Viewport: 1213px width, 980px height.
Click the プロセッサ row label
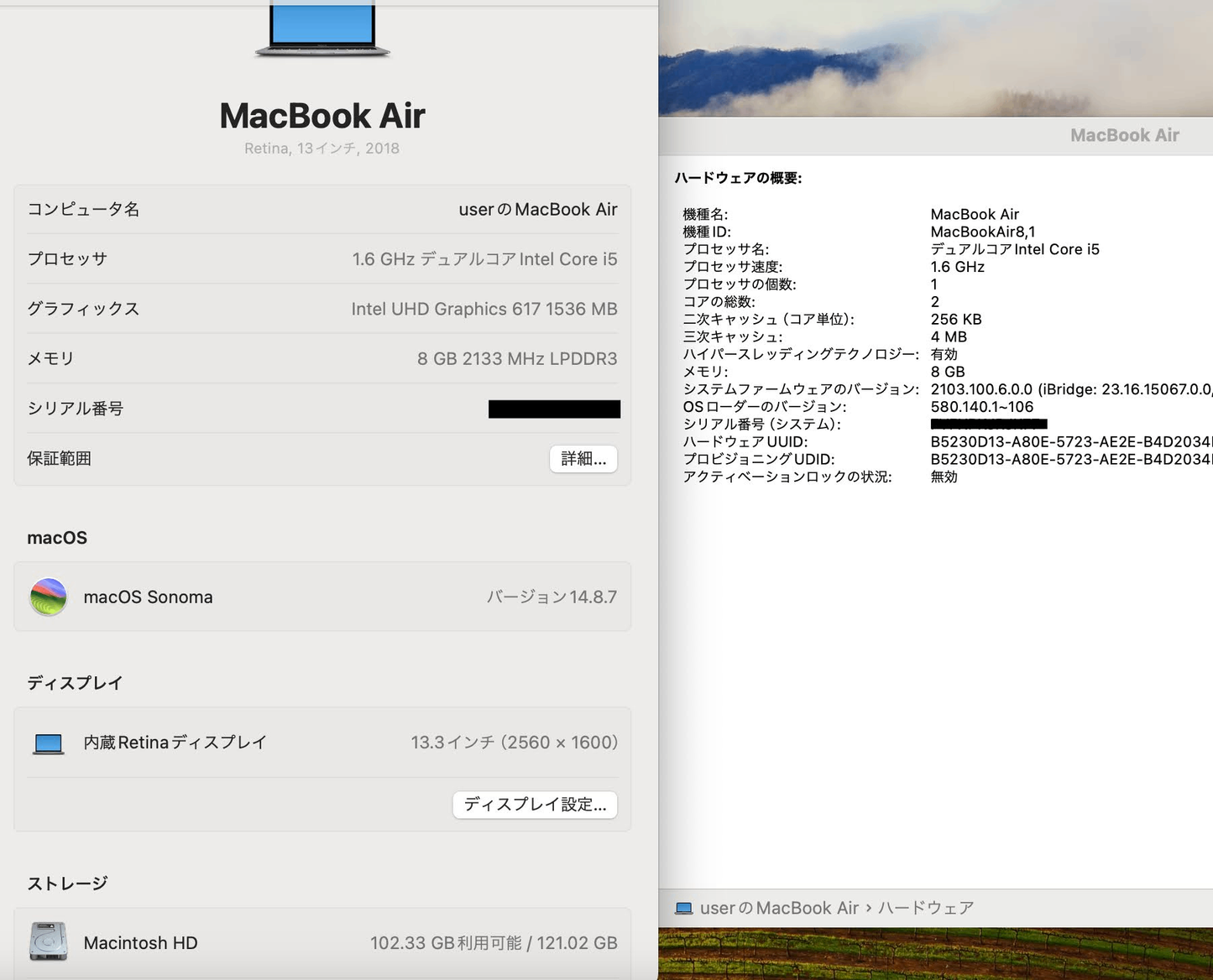click(67, 258)
